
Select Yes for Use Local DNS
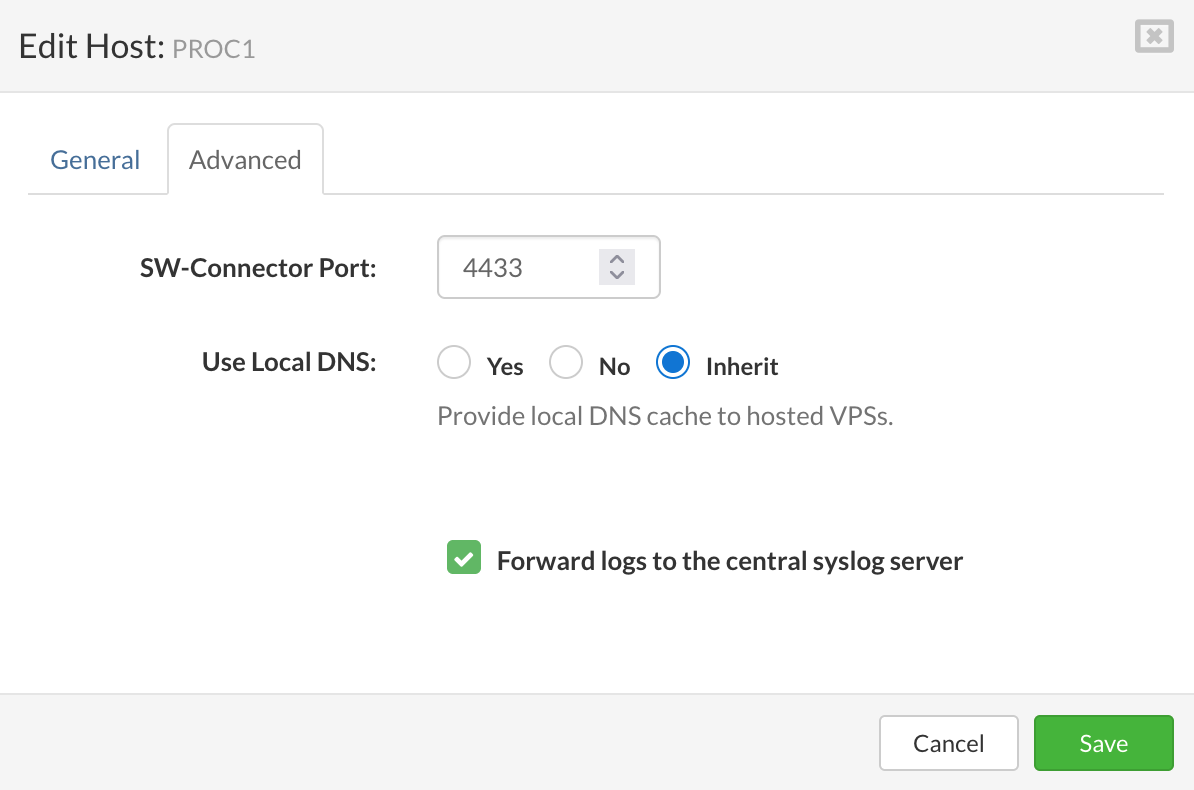(x=454, y=362)
